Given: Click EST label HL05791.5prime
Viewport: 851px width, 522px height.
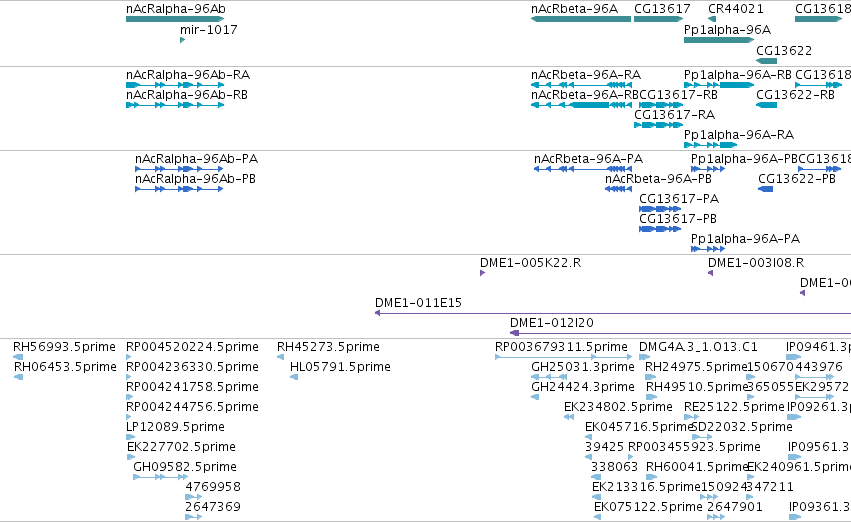Looking at the screenshot, I should (x=340, y=367).
